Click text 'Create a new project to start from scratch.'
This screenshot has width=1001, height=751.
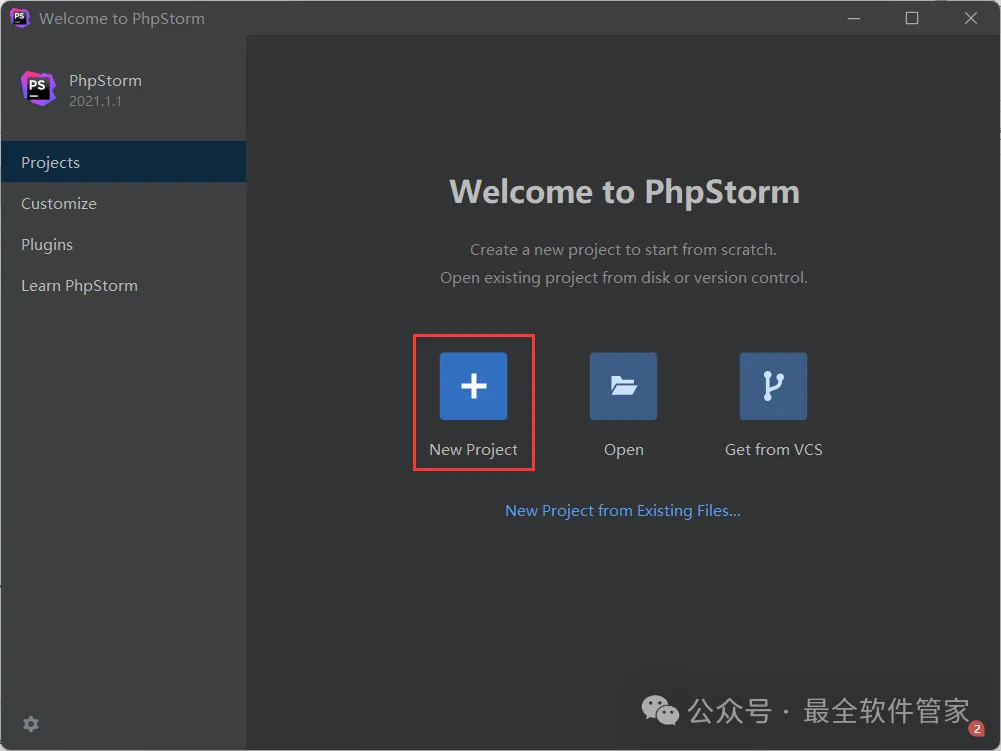pyautogui.click(x=623, y=250)
